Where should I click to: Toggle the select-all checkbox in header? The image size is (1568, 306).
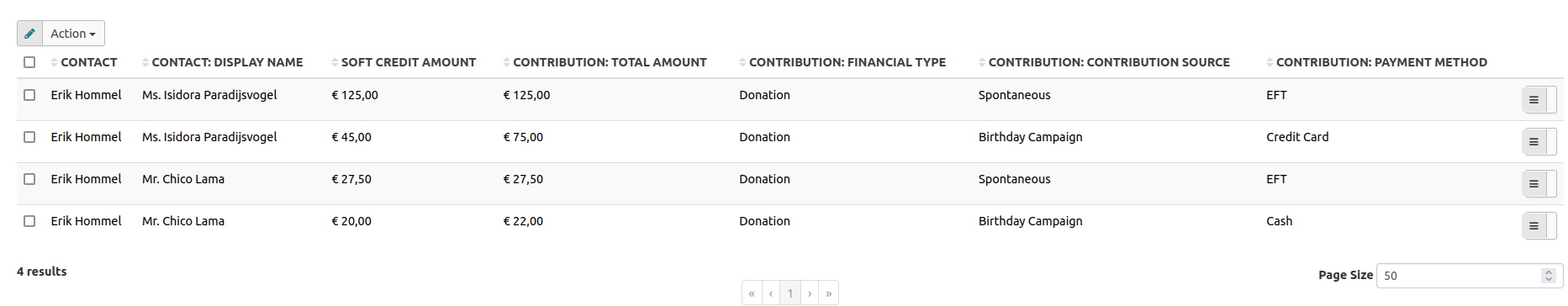[x=29, y=62]
